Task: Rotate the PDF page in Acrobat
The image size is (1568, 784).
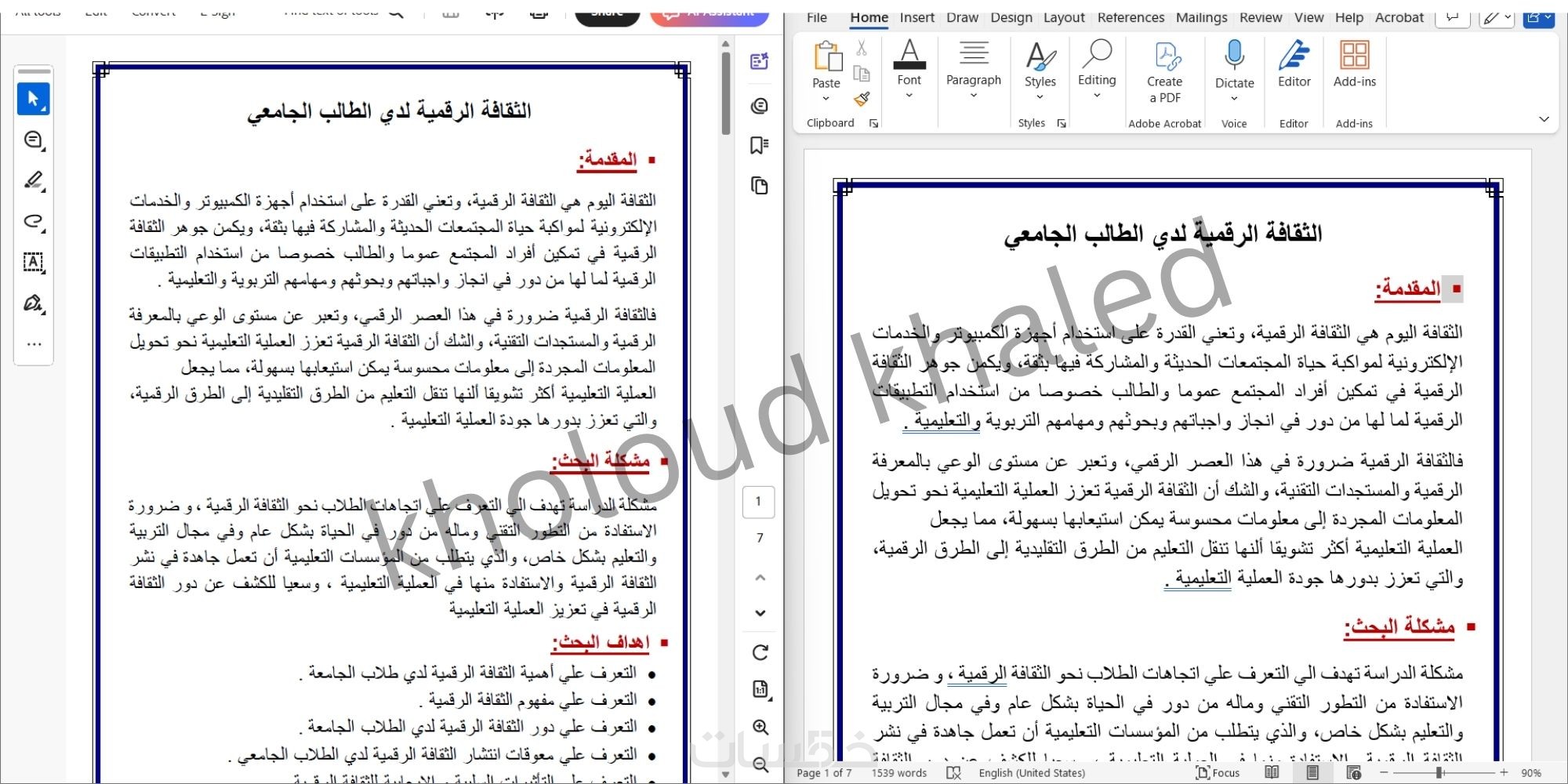Action: (760, 652)
